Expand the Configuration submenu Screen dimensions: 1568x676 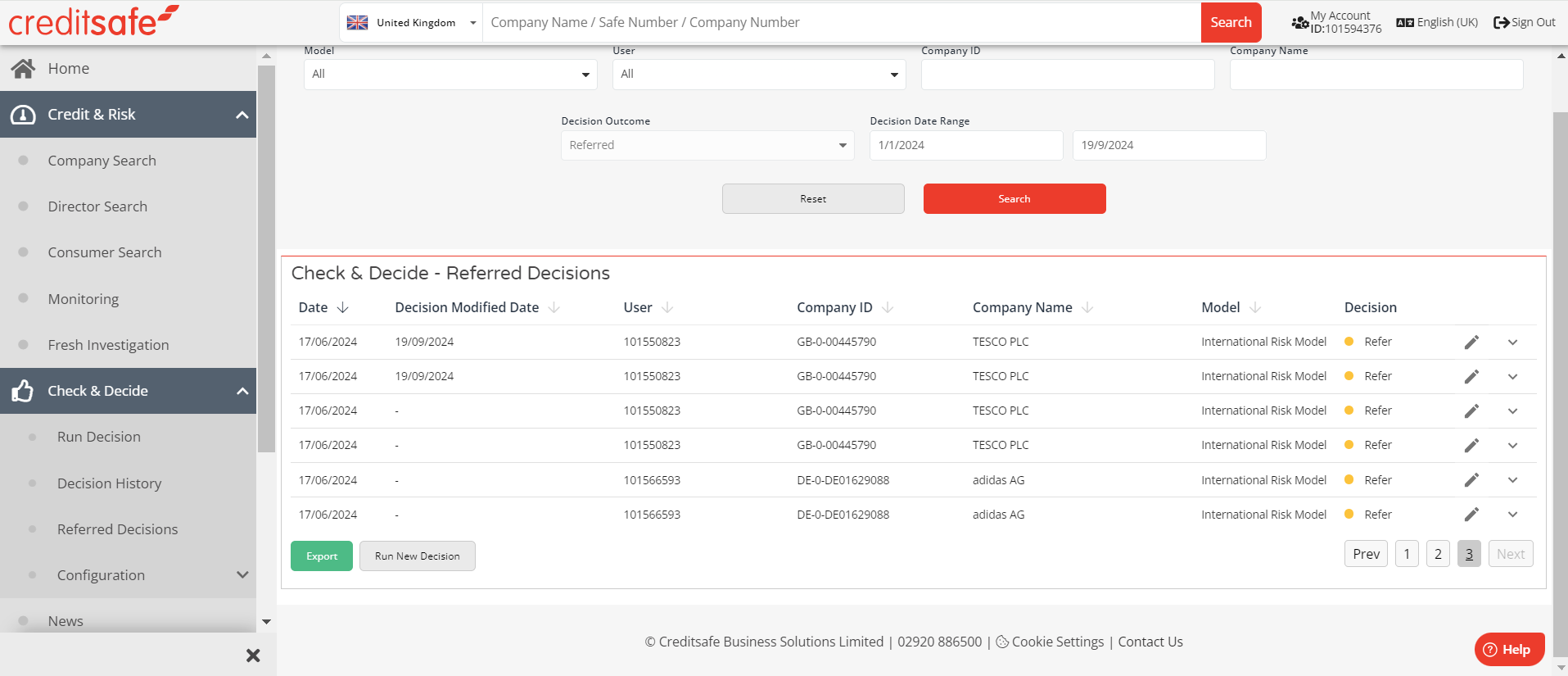coord(242,575)
